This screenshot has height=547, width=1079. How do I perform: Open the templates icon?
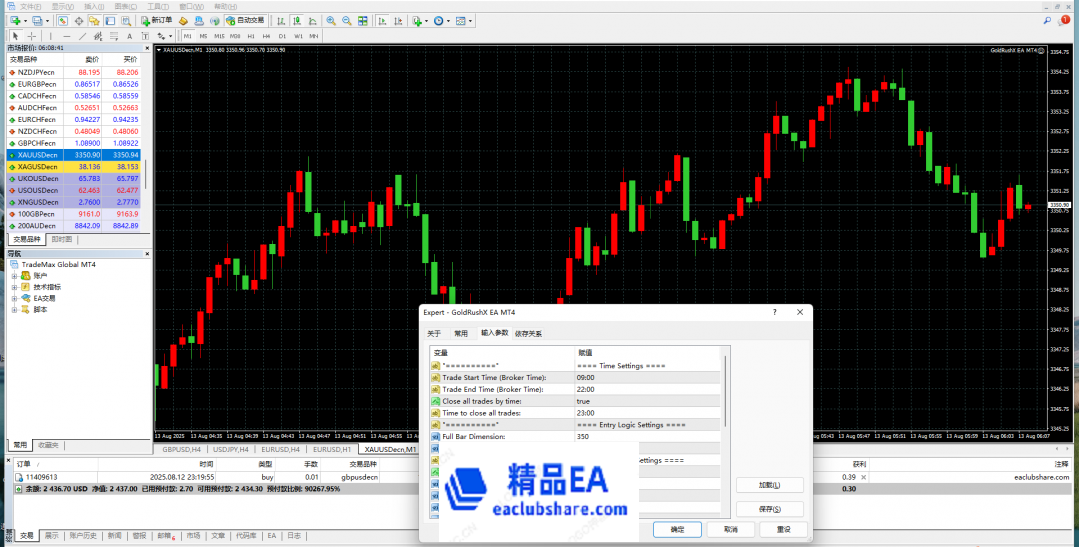pos(460,21)
